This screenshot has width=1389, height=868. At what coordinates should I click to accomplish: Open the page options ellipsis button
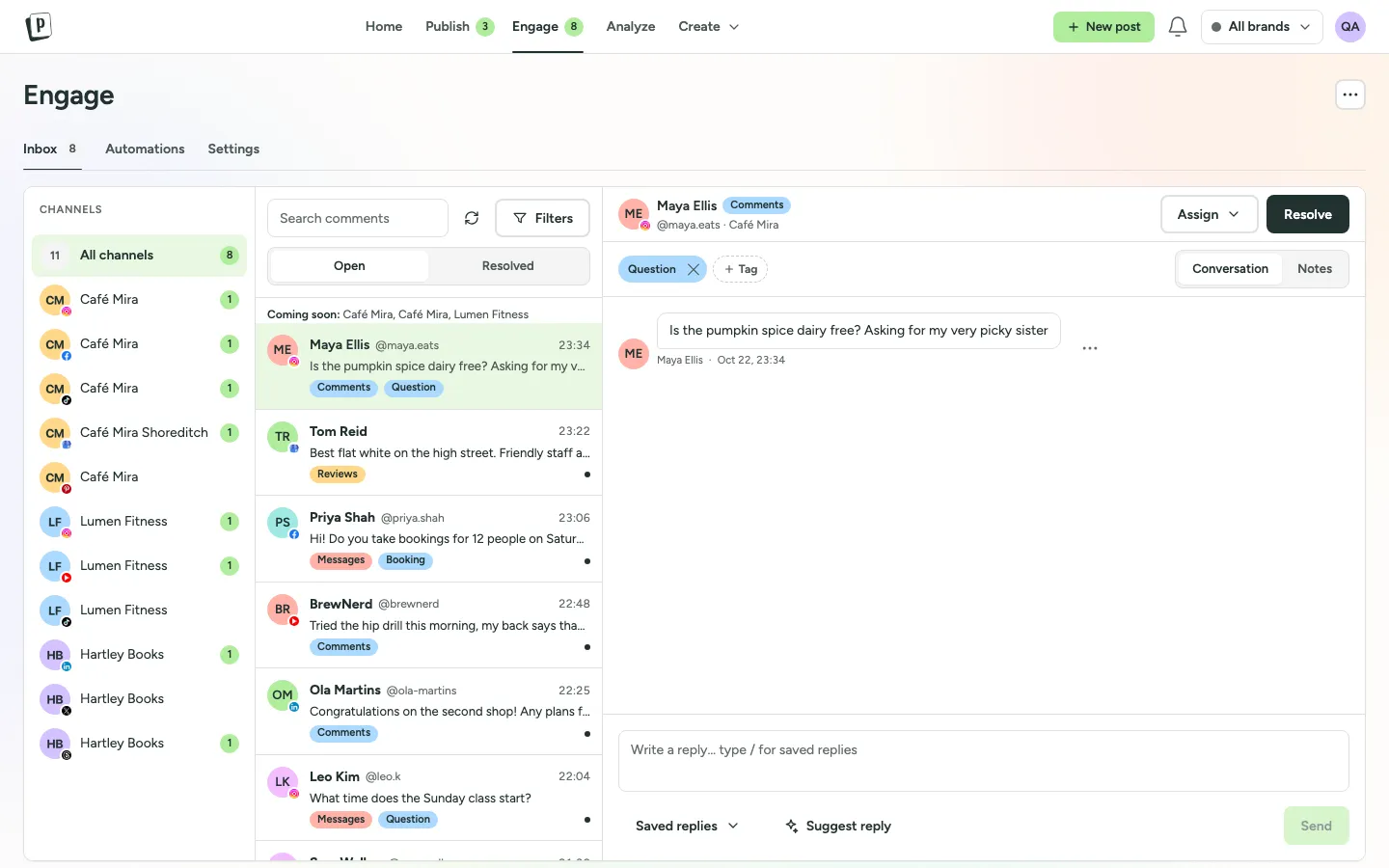click(1349, 95)
